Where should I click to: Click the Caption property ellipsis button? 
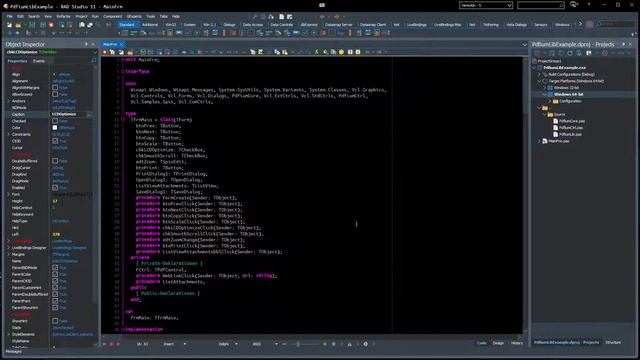tap(89, 115)
